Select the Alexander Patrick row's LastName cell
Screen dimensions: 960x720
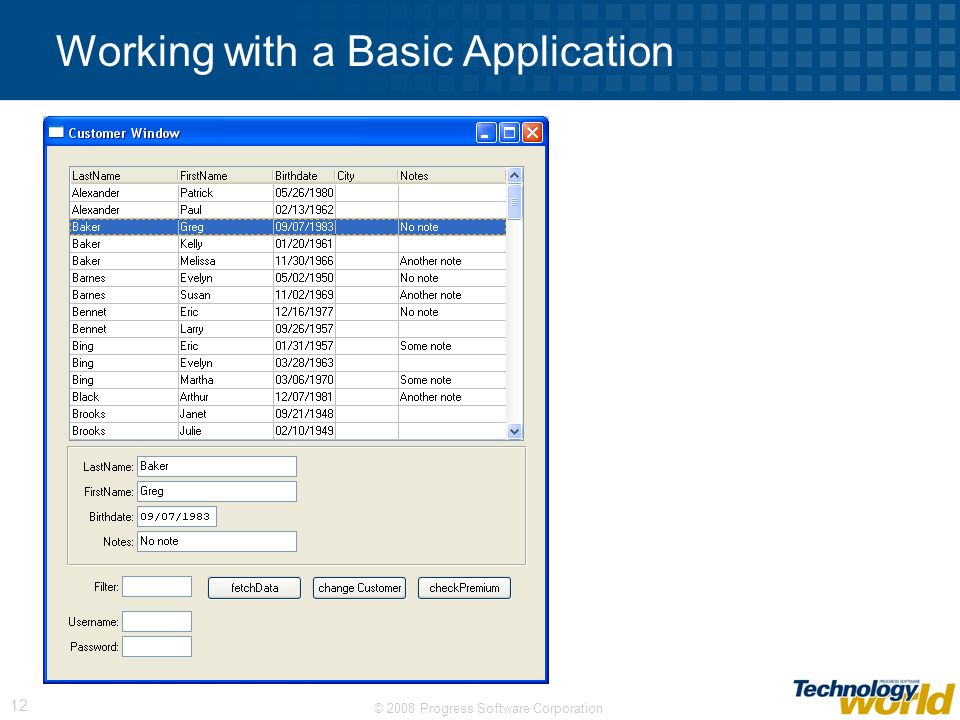tap(124, 193)
